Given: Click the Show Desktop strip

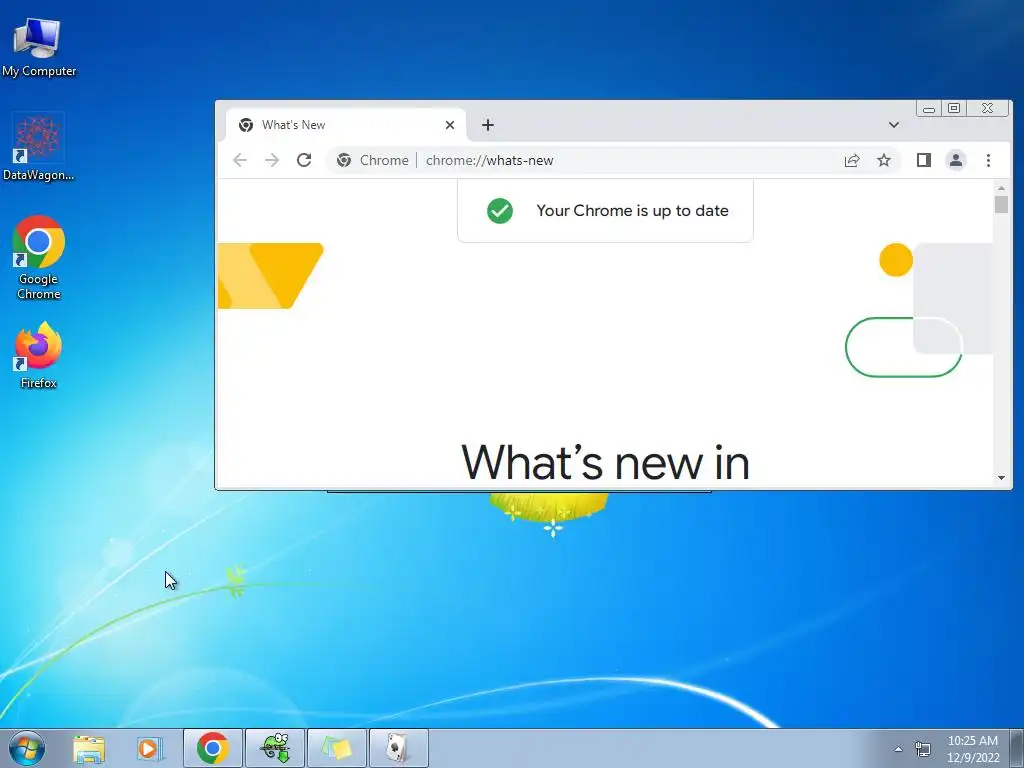Looking at the screenshot, I should click(x=1017, y=748).
